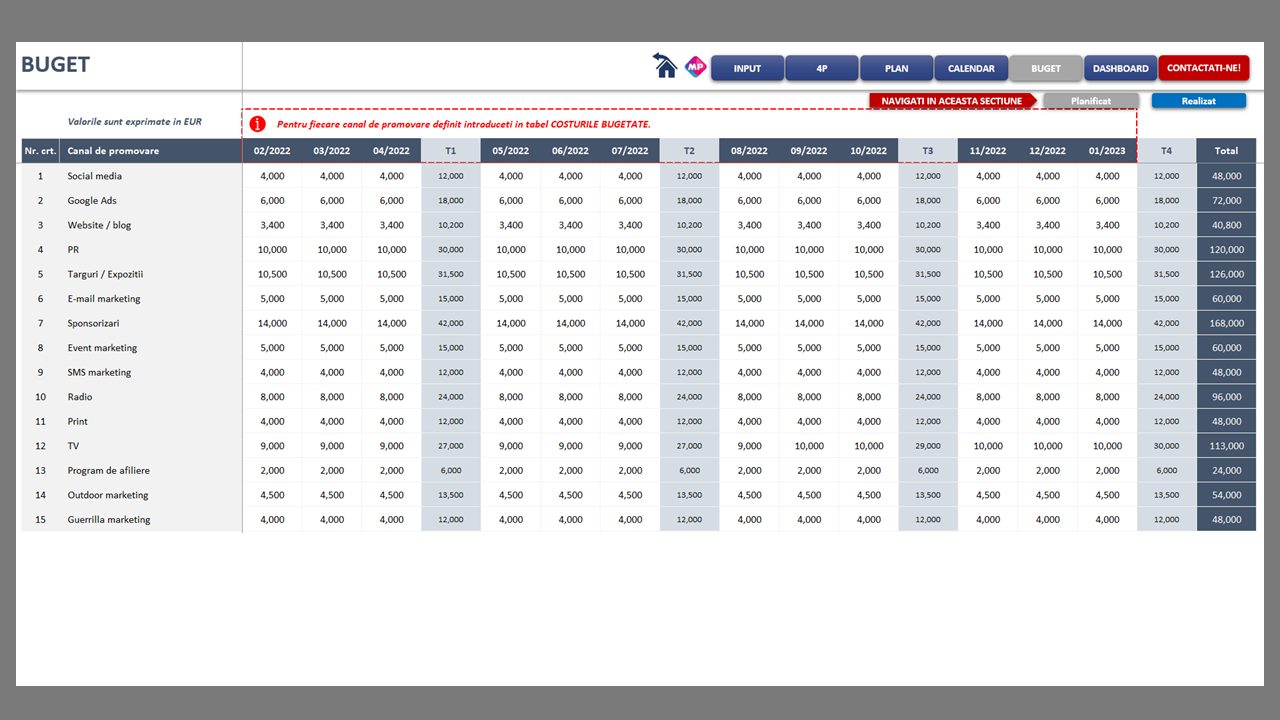Click the Guerrilla marketing 01/2023 cell
This screenshot has height=720, width=1280.
click(1107, 520)
